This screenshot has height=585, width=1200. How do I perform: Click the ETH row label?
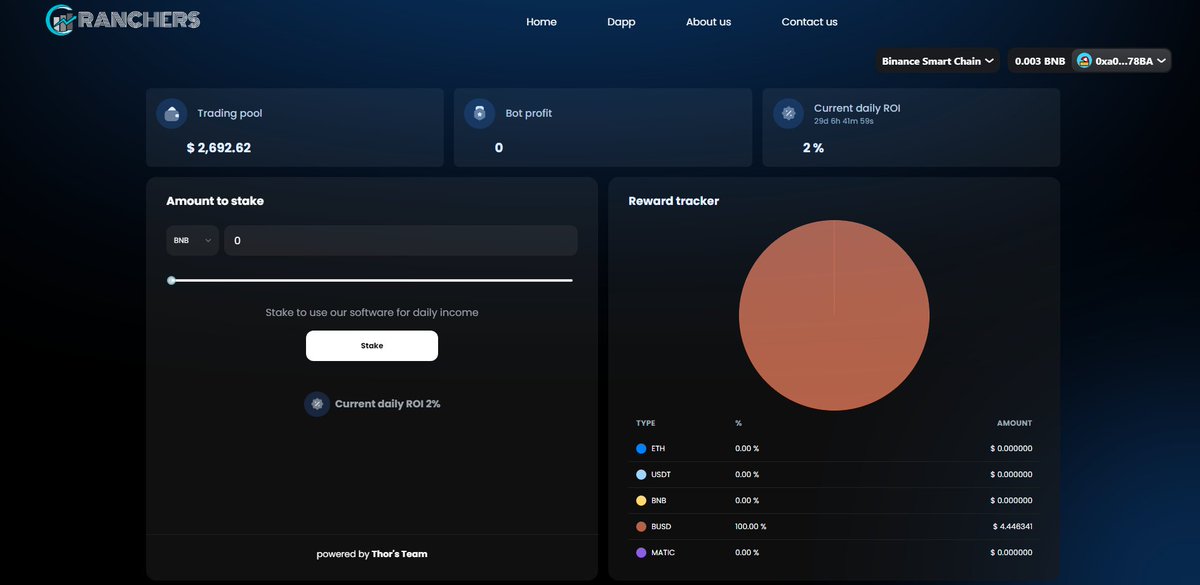tap(658, 448)
